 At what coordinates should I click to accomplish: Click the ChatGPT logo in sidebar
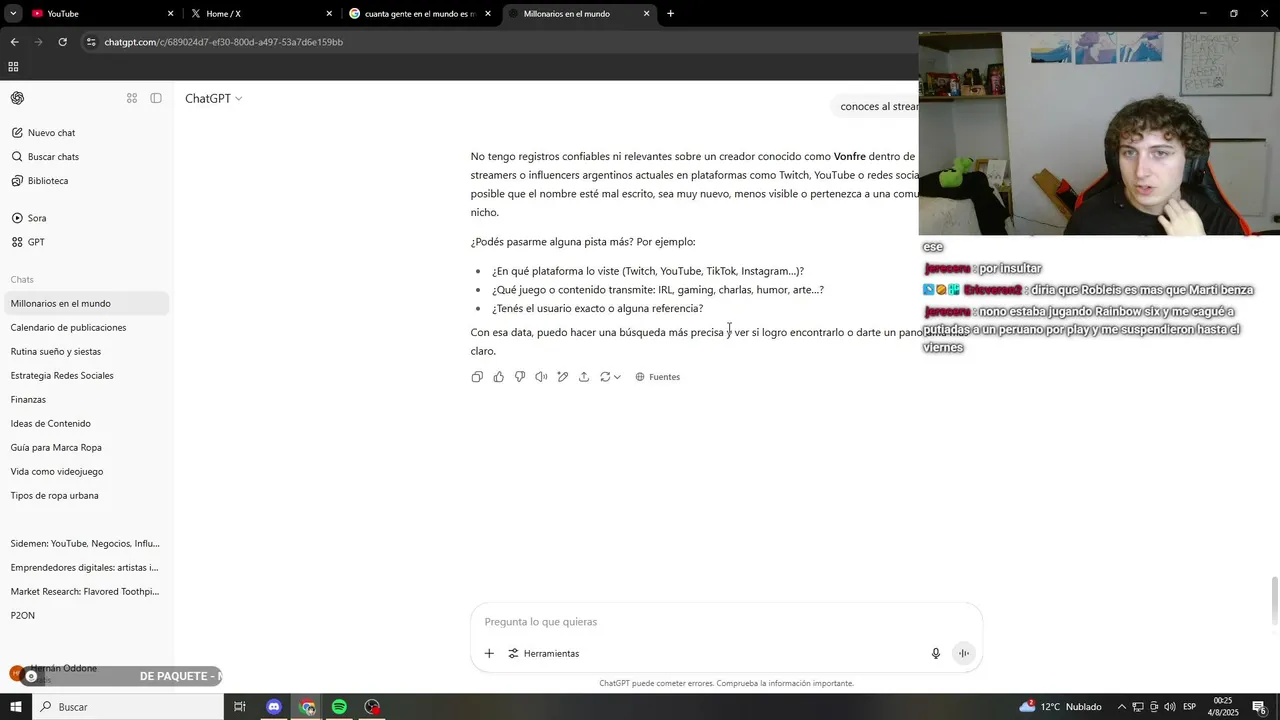coord(18,98)
